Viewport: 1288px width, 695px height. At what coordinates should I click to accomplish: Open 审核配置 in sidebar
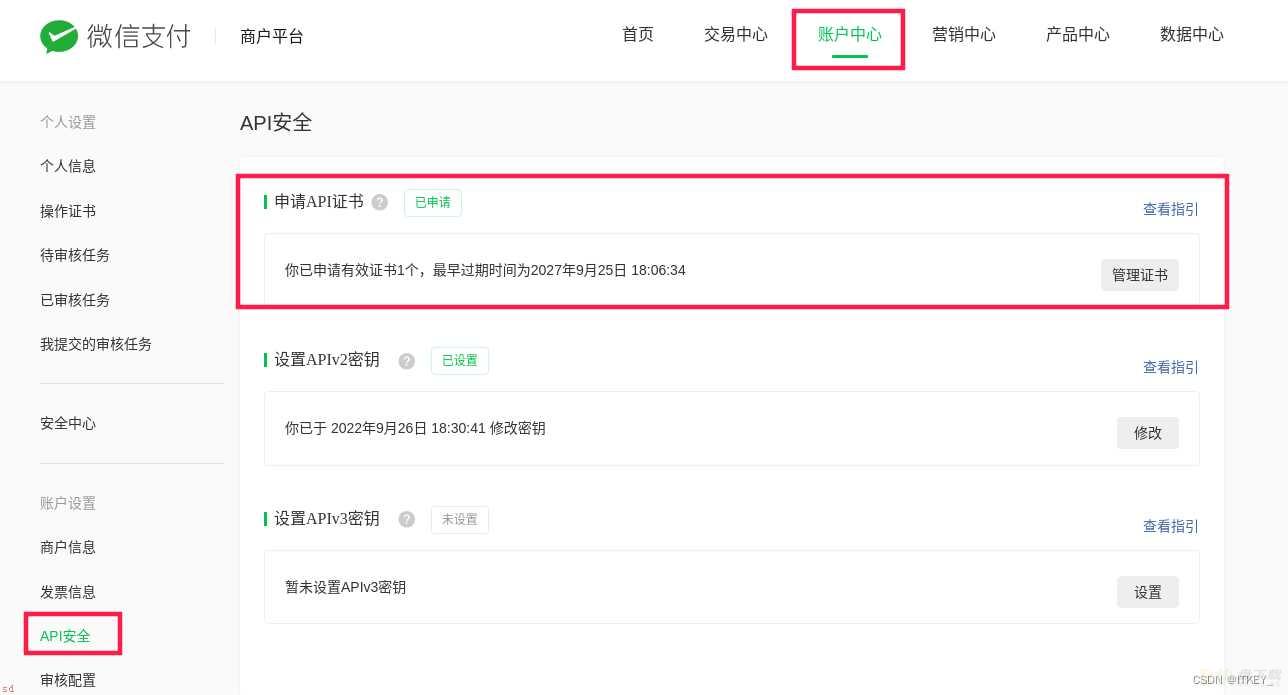click(x=68, y=680)
